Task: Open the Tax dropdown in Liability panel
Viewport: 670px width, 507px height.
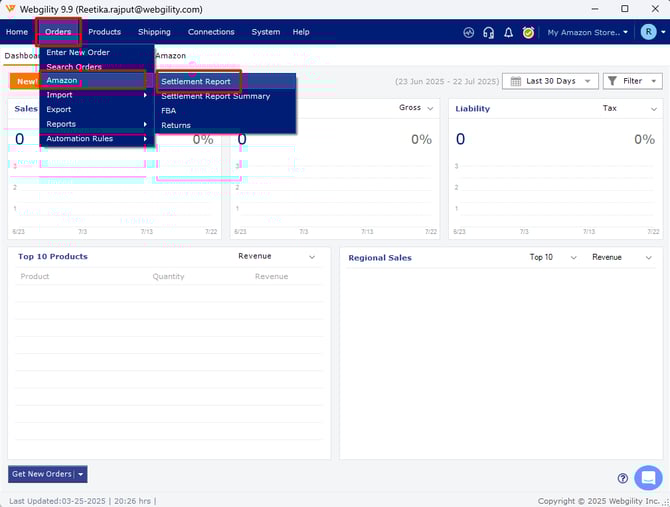Action: coord(631,108)
